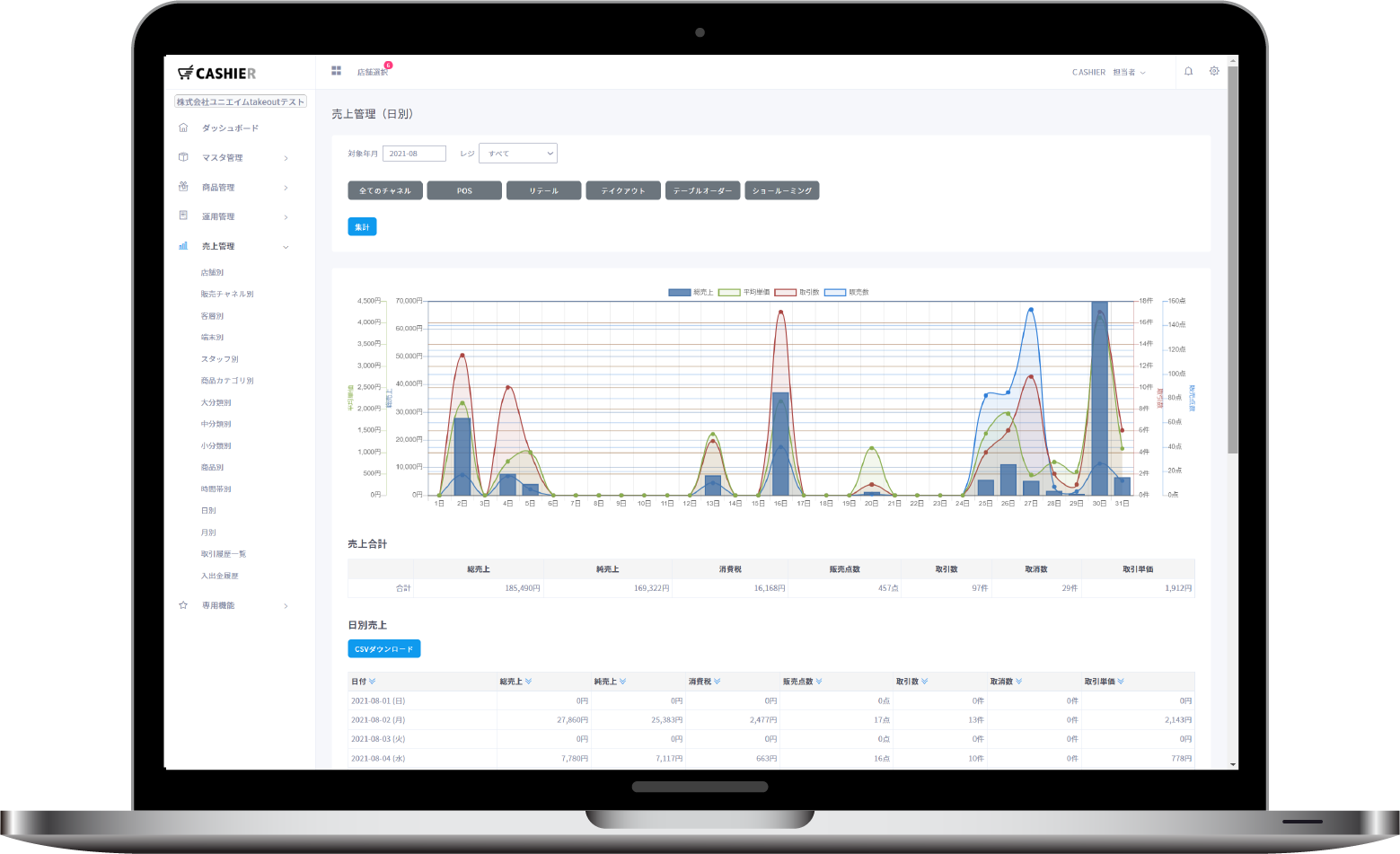Open the CASHIER 担当者 user dropdown
Image resolution: width=1400 pixels, height=854 pixels.
1109,72
